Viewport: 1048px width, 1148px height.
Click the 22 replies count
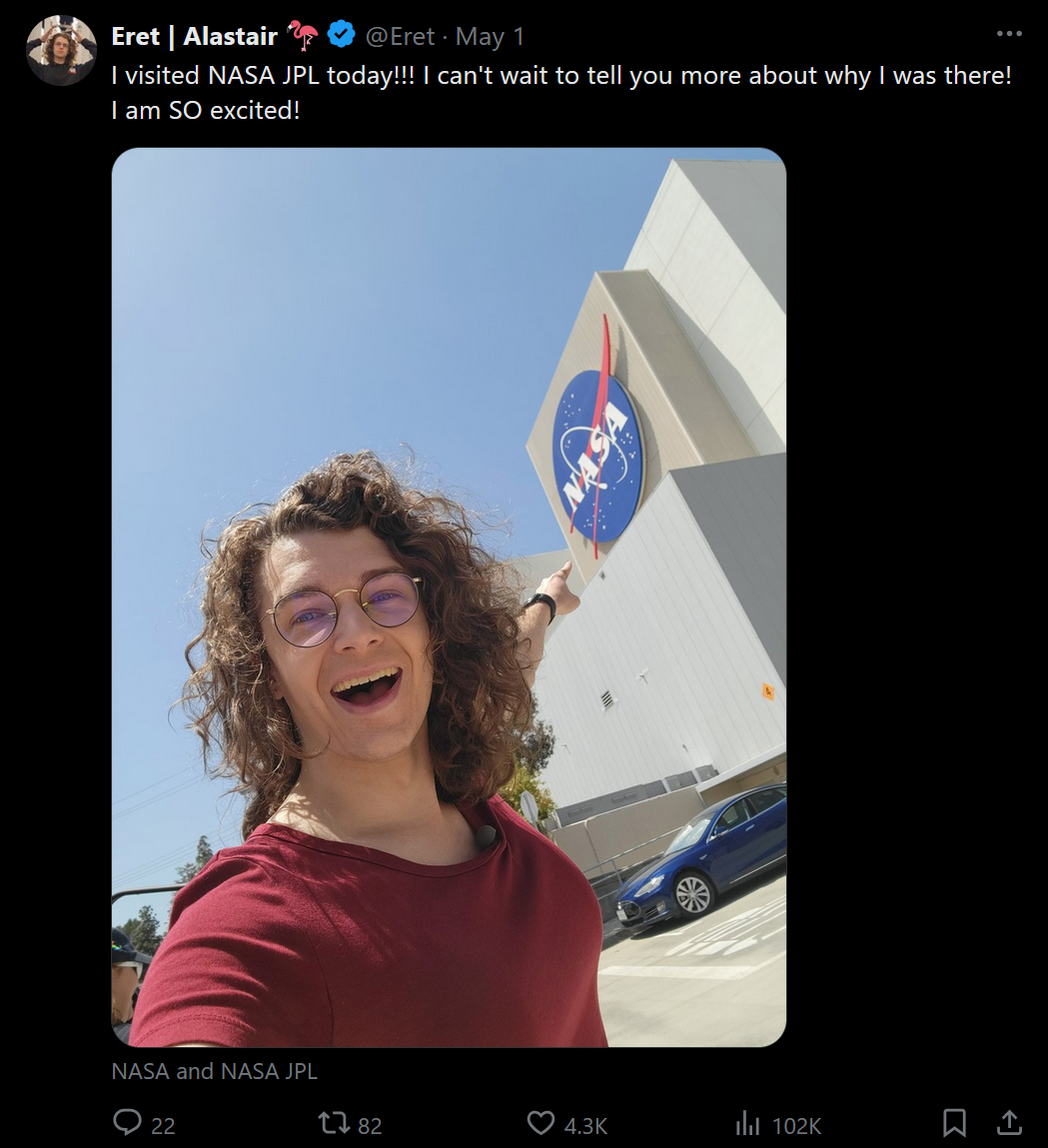pyautogui.click(x=163, y=1125)
